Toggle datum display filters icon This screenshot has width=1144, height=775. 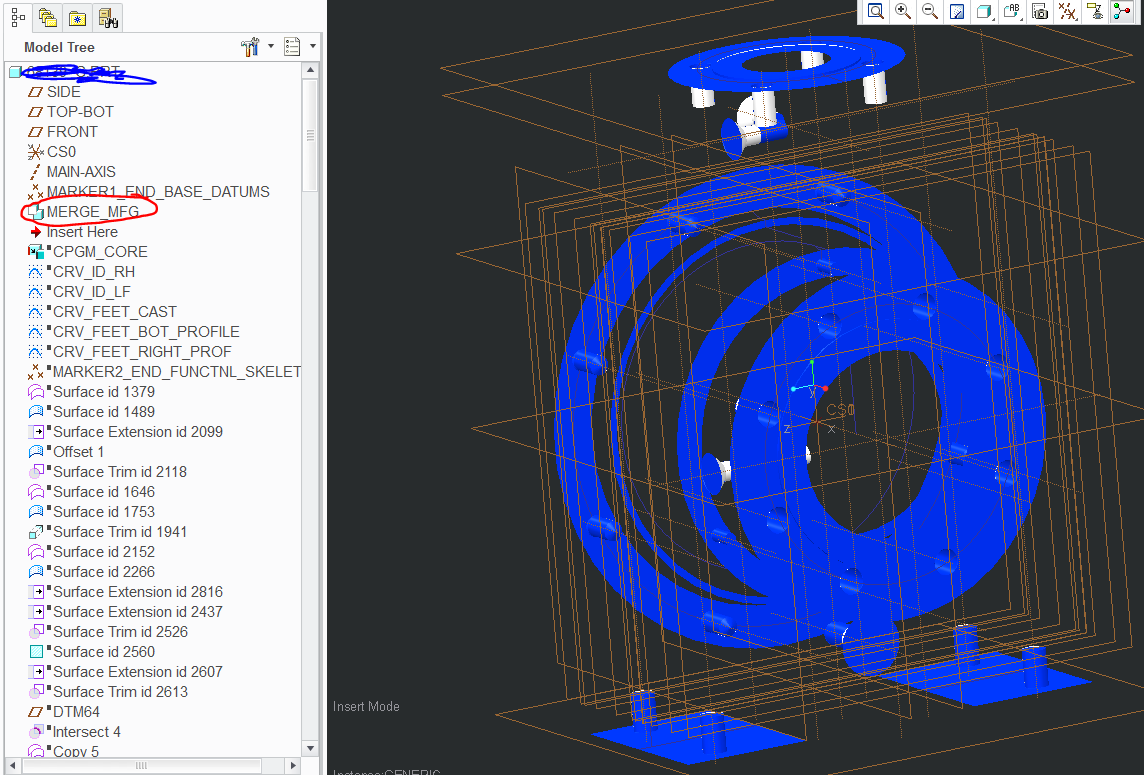tap(1068, 11)
